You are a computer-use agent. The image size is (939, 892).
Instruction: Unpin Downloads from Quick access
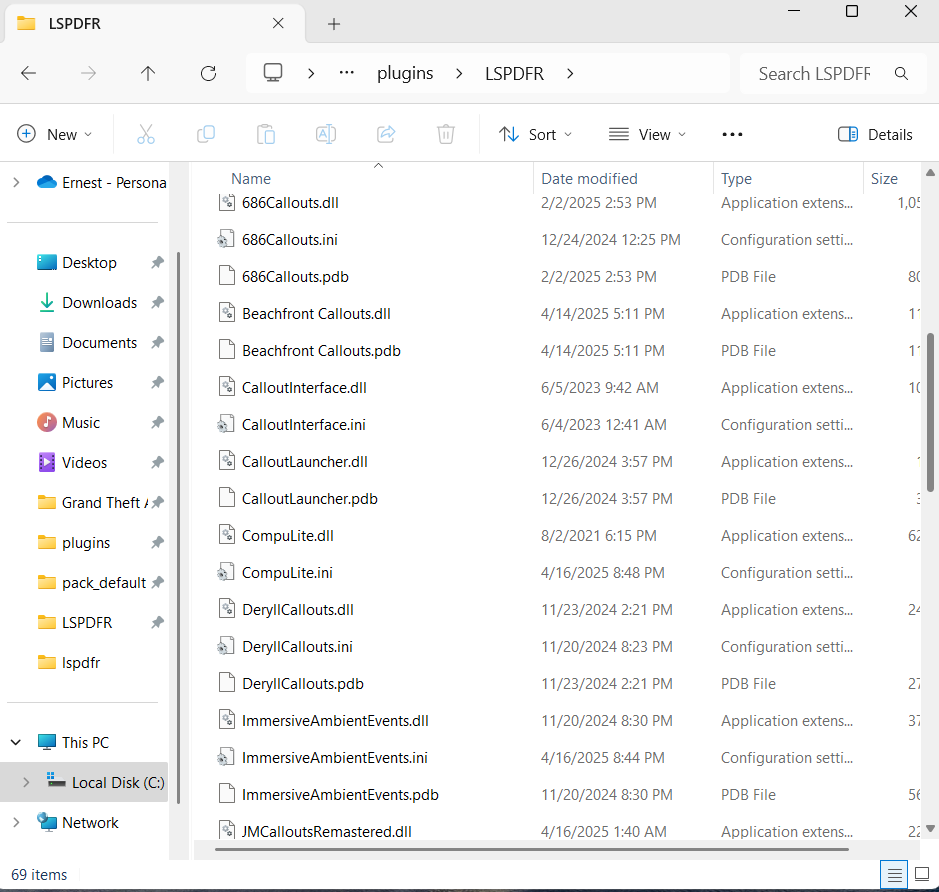(157, 303)
